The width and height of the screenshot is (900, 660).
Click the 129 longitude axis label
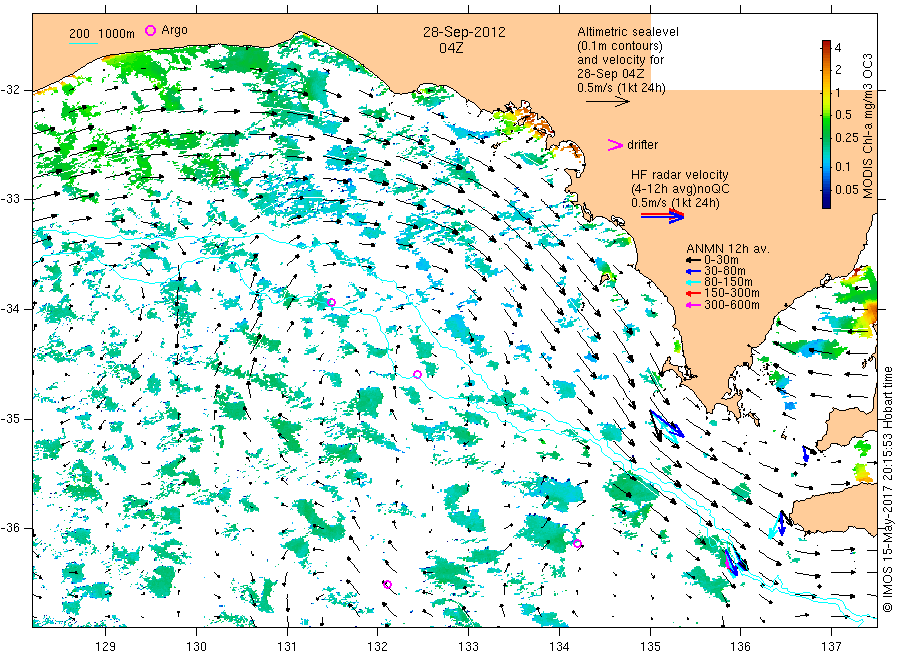tap(106, 647)
